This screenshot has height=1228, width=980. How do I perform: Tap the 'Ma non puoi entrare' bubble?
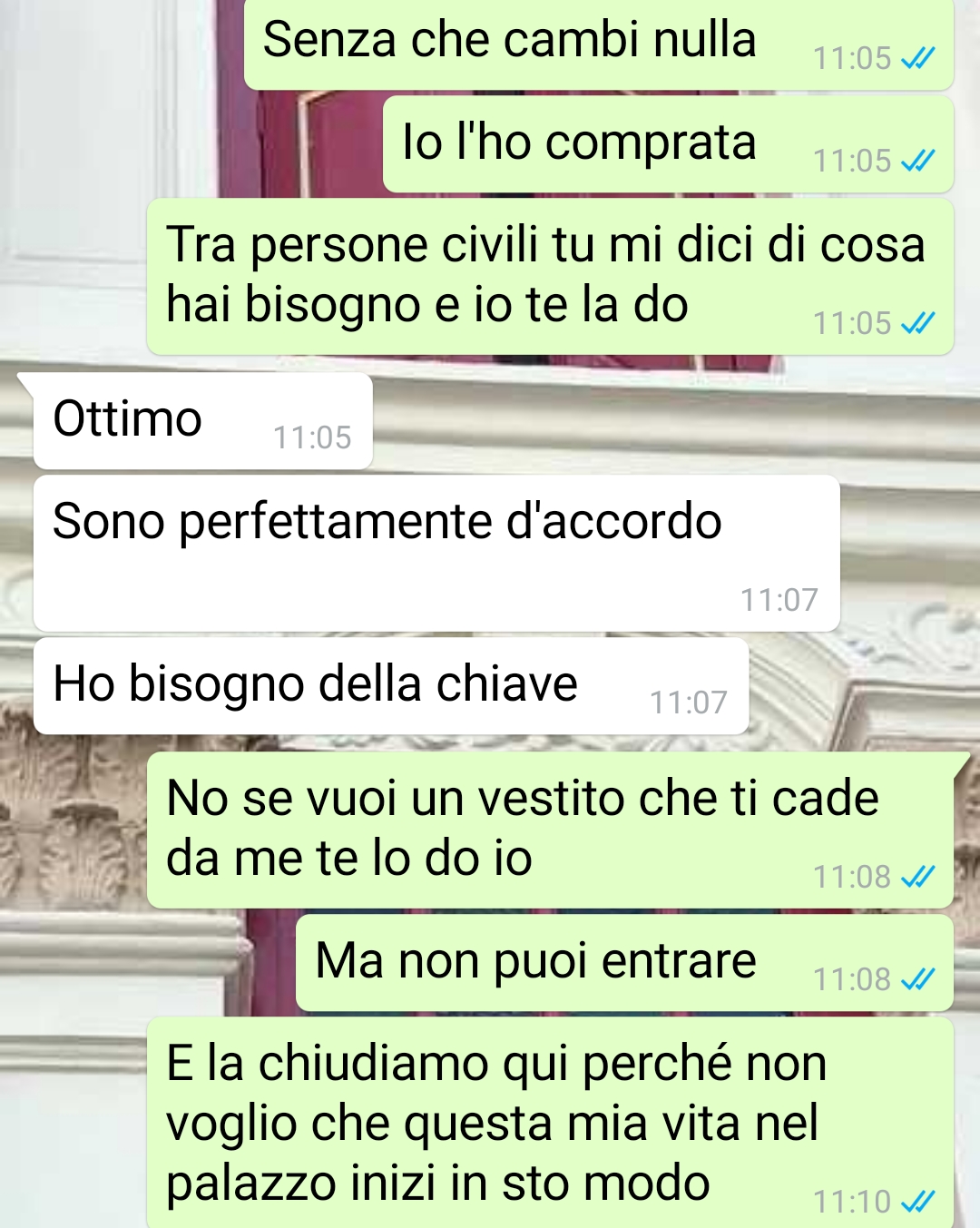tap(624, 962)
